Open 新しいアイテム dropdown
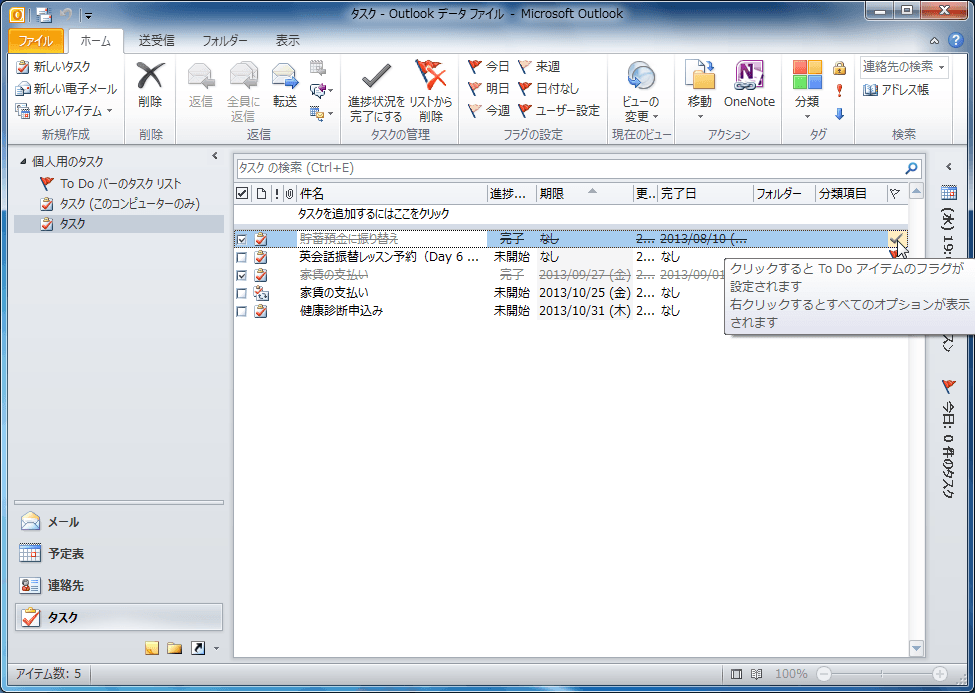975x693 pixels. click(x=65, y=111)
